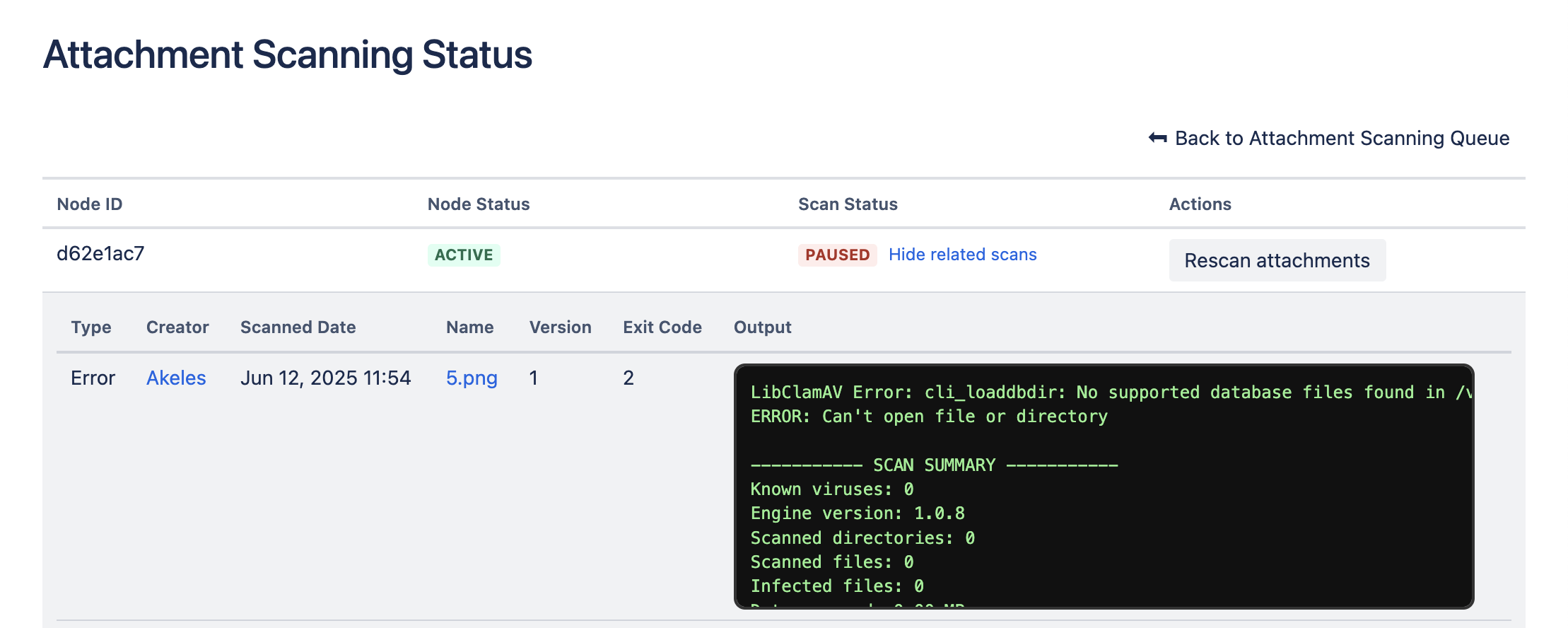1568x628 pixels.
Task: Click the Actions column header
Action: click(x=1200, y=204)
